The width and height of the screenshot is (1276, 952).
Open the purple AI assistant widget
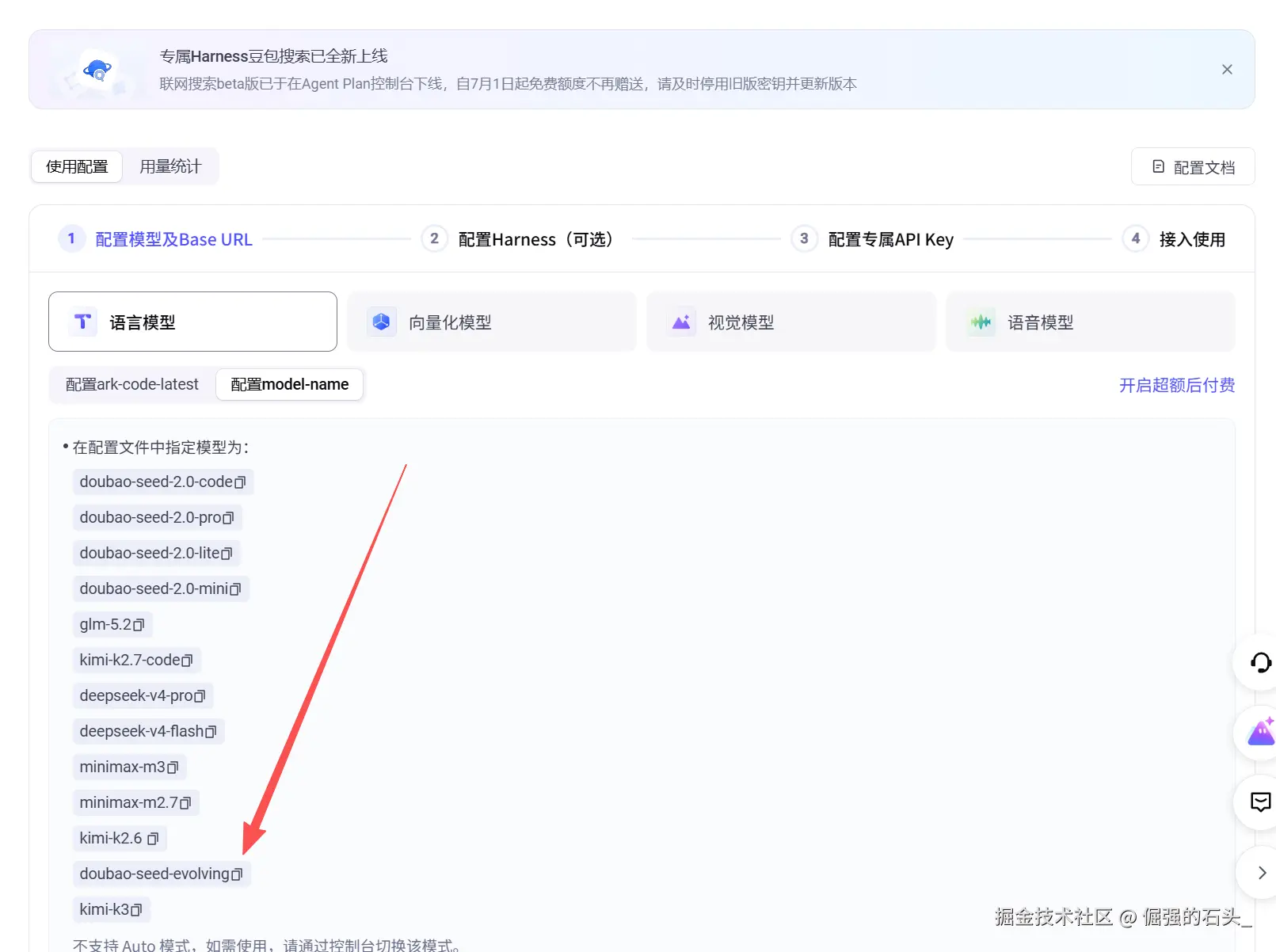tap(1260, 733)
